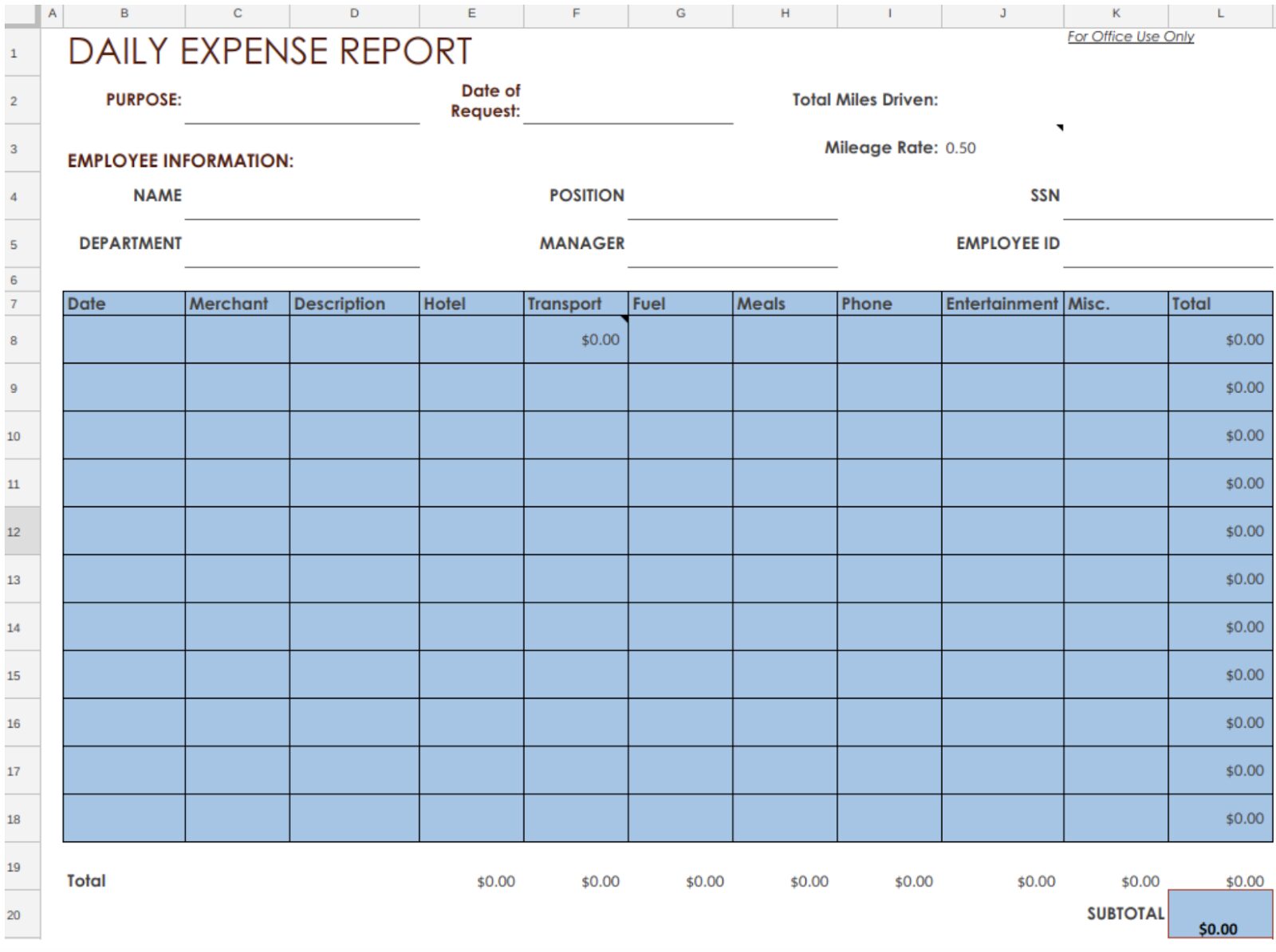
Task: Click the SSN input field
Action: [1168, 196]
